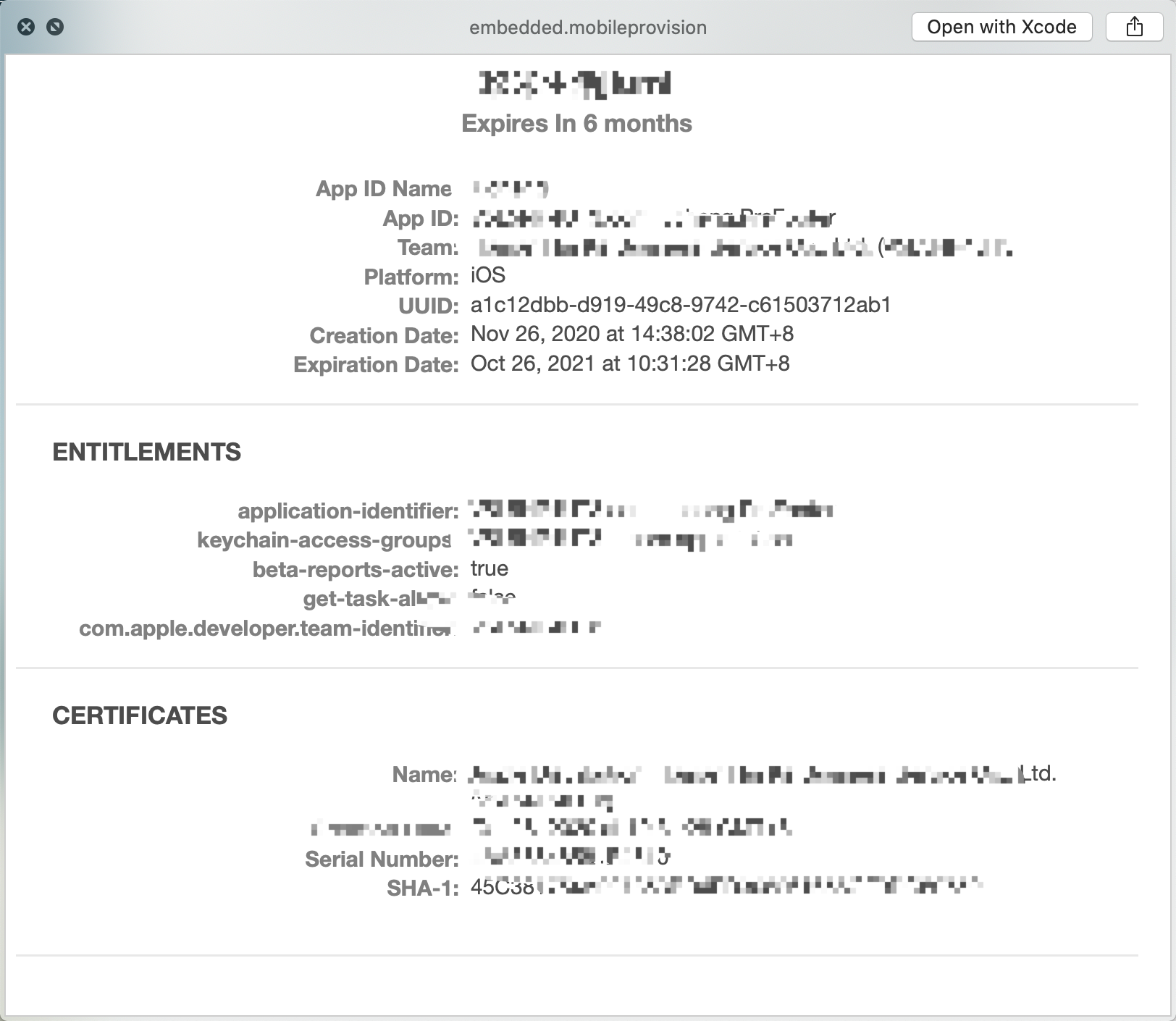Click the CERTIFICATES section header
Screen dimensions: 1176x1021
139,716
